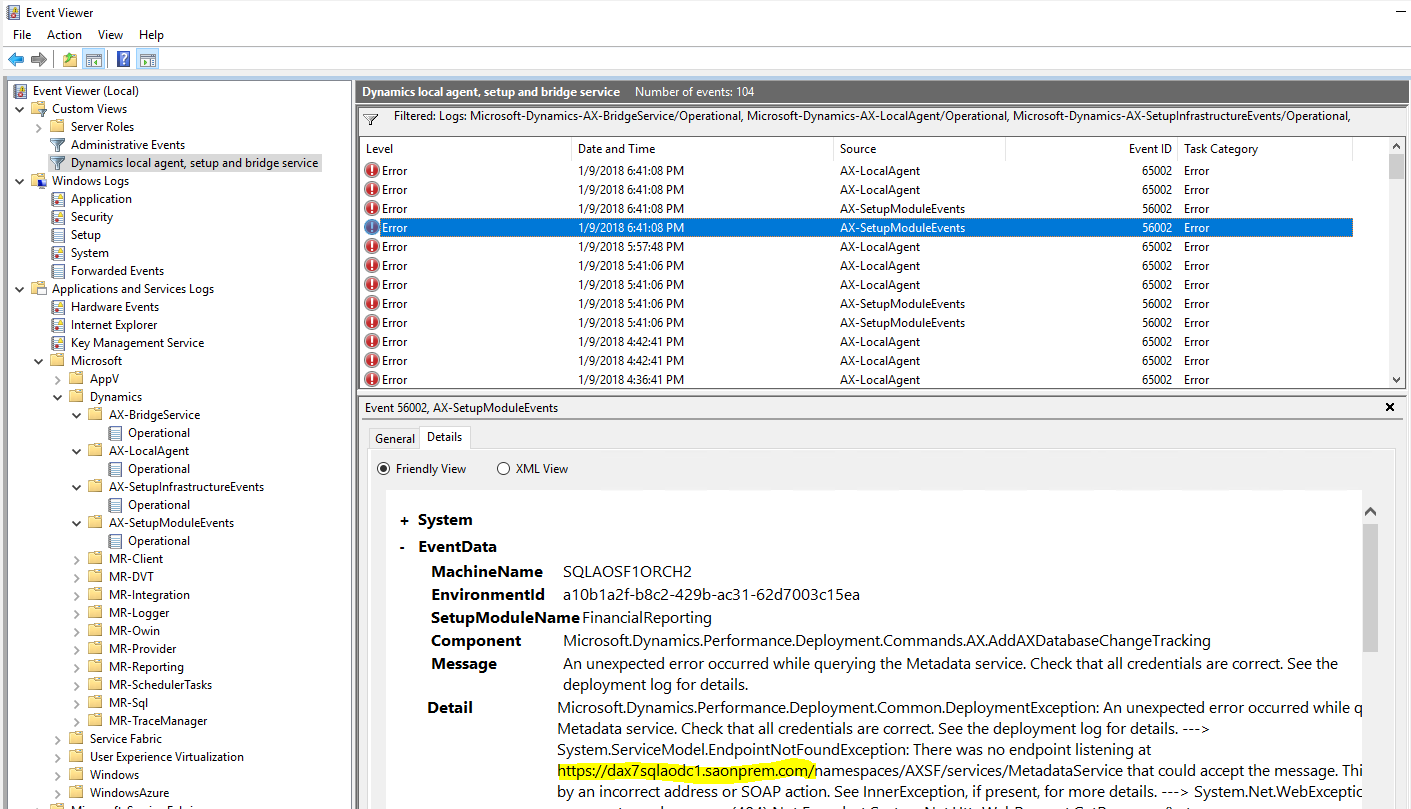The width and height of the screenshot is (1411, 809).
Task: Click the filter funnel icon beside Filtered Logs
Action: click(x=371, y=119)
